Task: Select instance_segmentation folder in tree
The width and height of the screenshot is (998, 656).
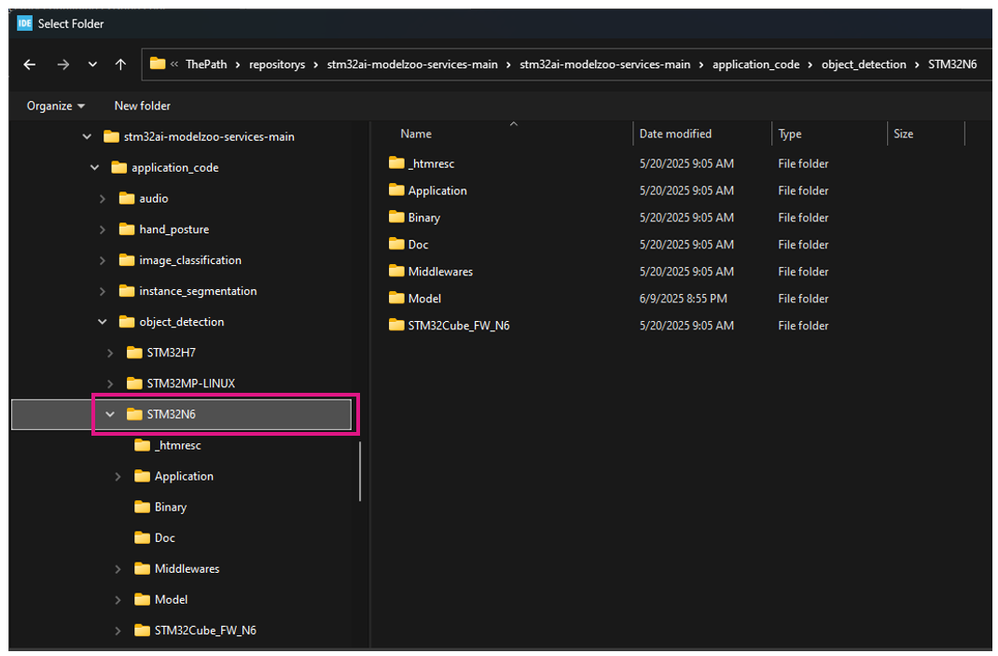Action: coord(198,291)
